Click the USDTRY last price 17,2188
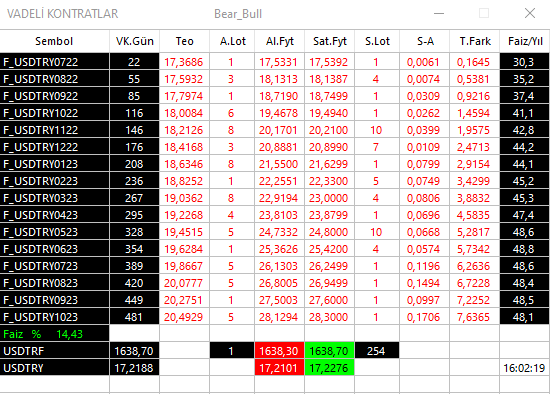552x394 pixels. [134, 368]
